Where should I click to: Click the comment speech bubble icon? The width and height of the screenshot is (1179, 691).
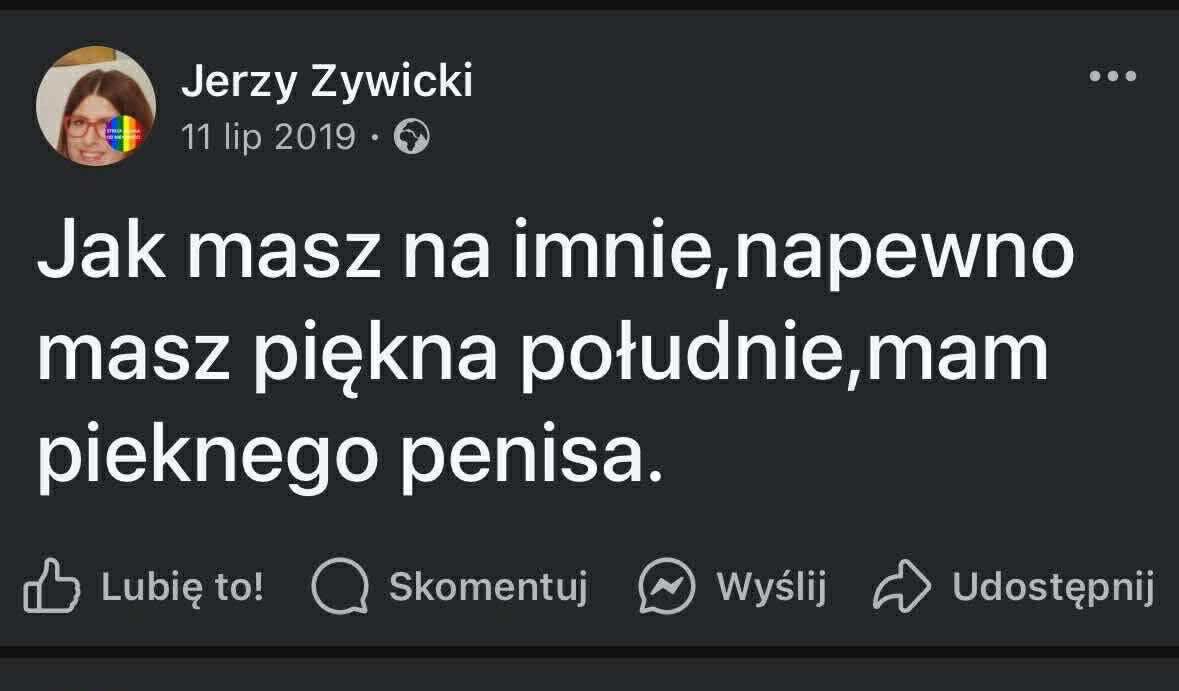pos(340,586)
